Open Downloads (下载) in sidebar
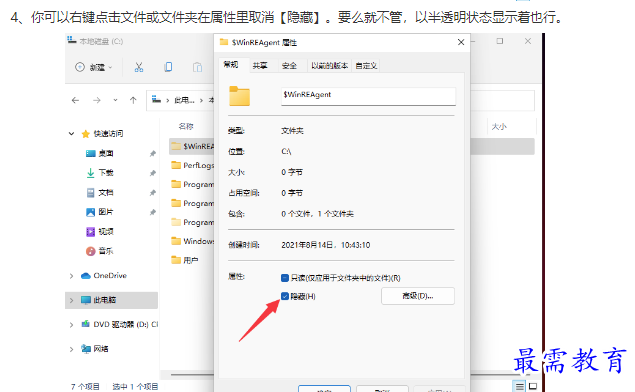 point(100,173)
